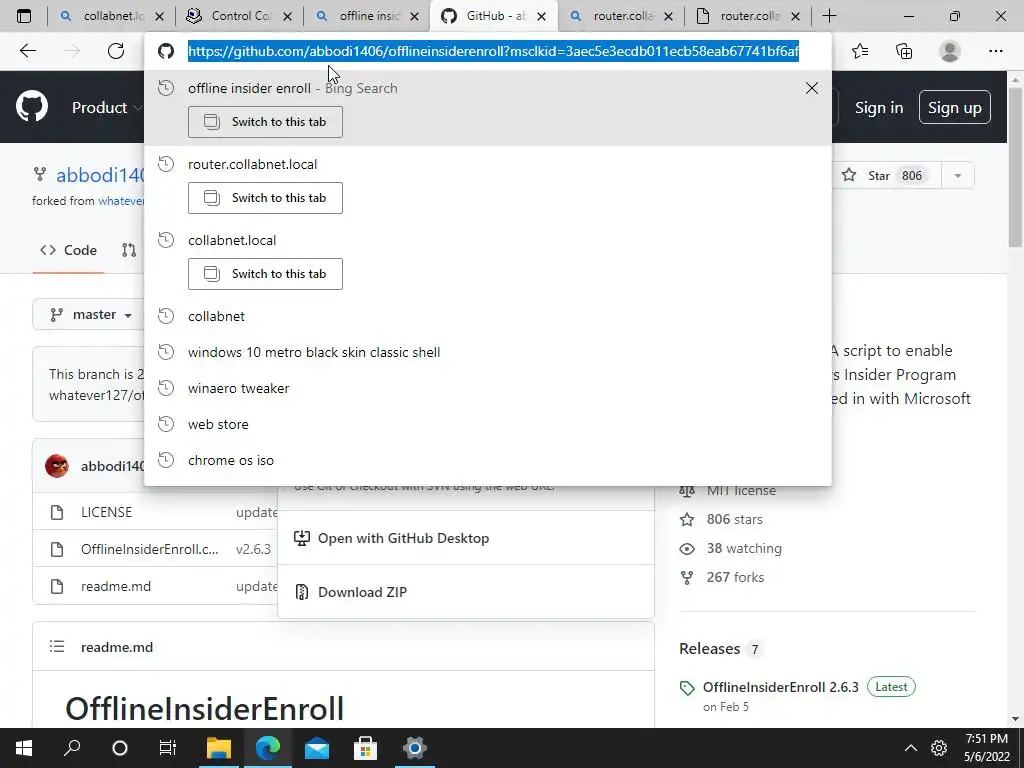Open Windows taskbar search
This screenshot has width=1024, height=768.
point(72,748)
